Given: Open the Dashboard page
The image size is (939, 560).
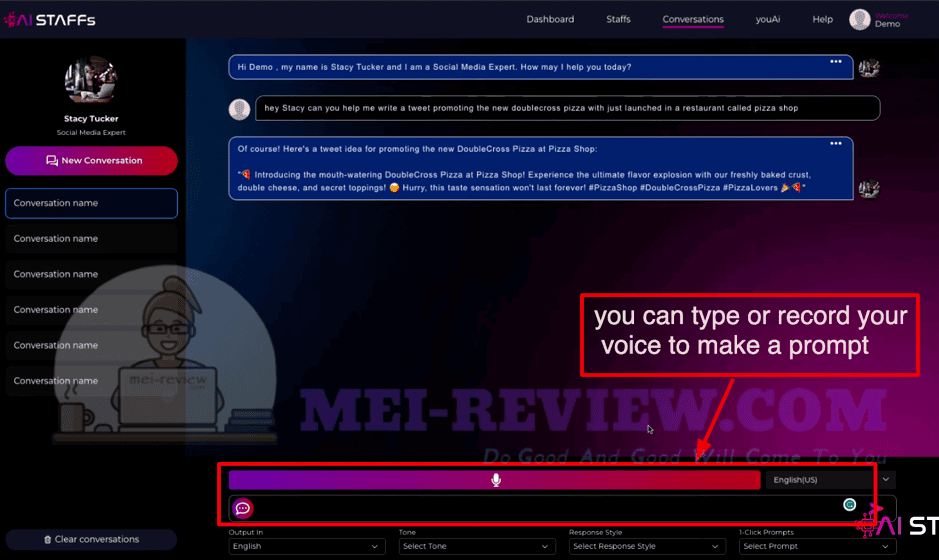Looking at the screenshot, I should (550, 19).
